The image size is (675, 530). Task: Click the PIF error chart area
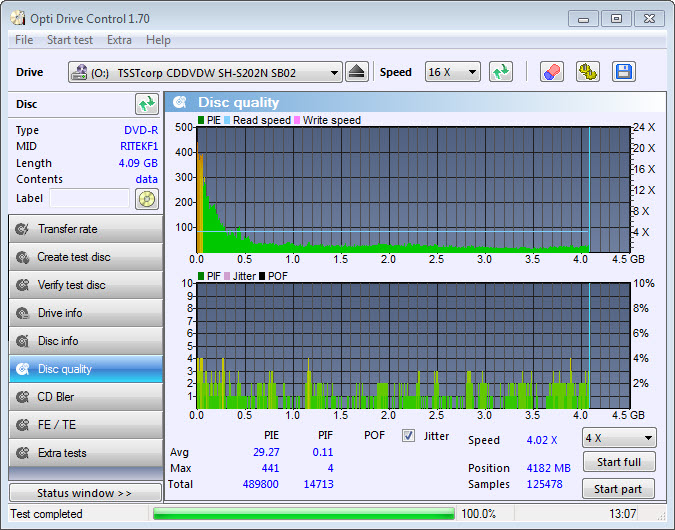tap(413, 346)
